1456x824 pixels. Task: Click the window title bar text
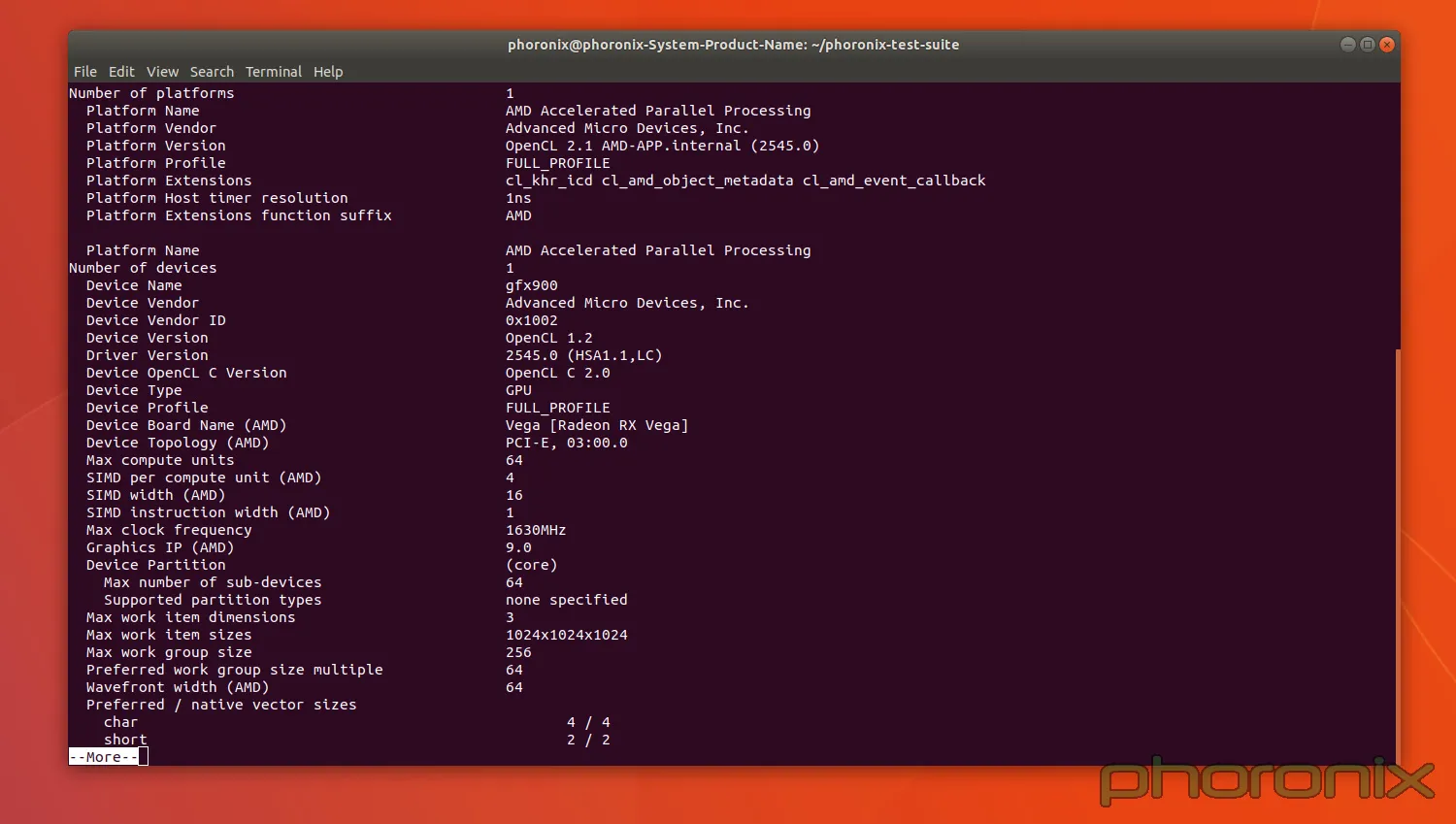coord(733,45)
